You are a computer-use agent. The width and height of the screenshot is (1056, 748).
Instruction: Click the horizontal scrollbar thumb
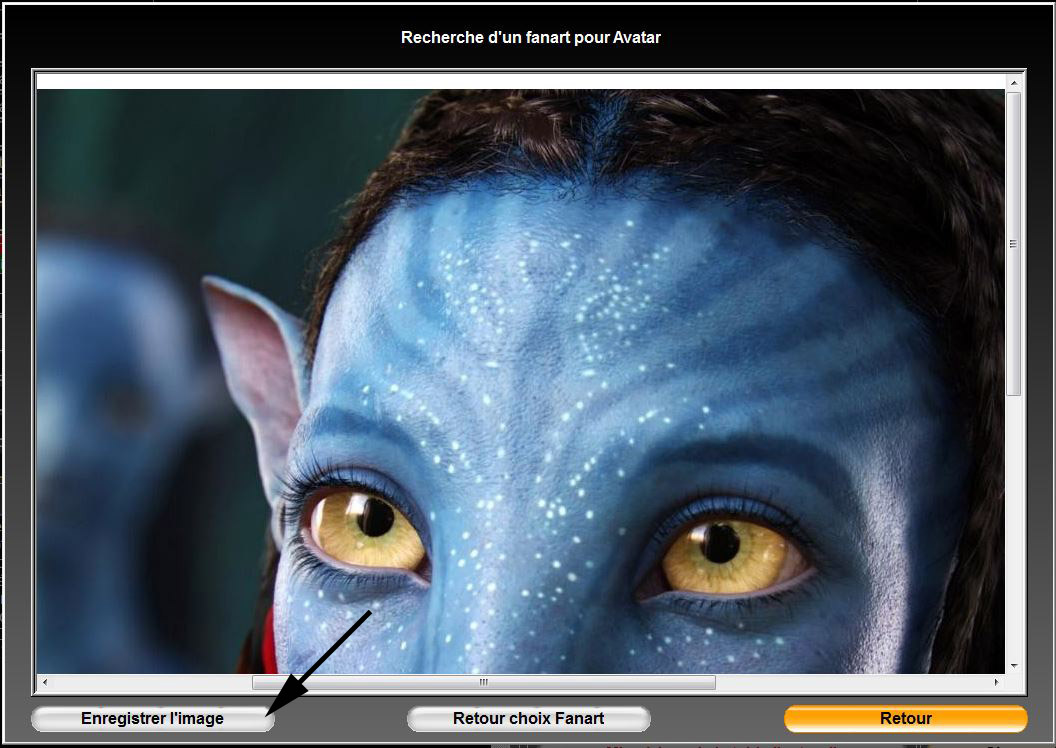point(484,682)
